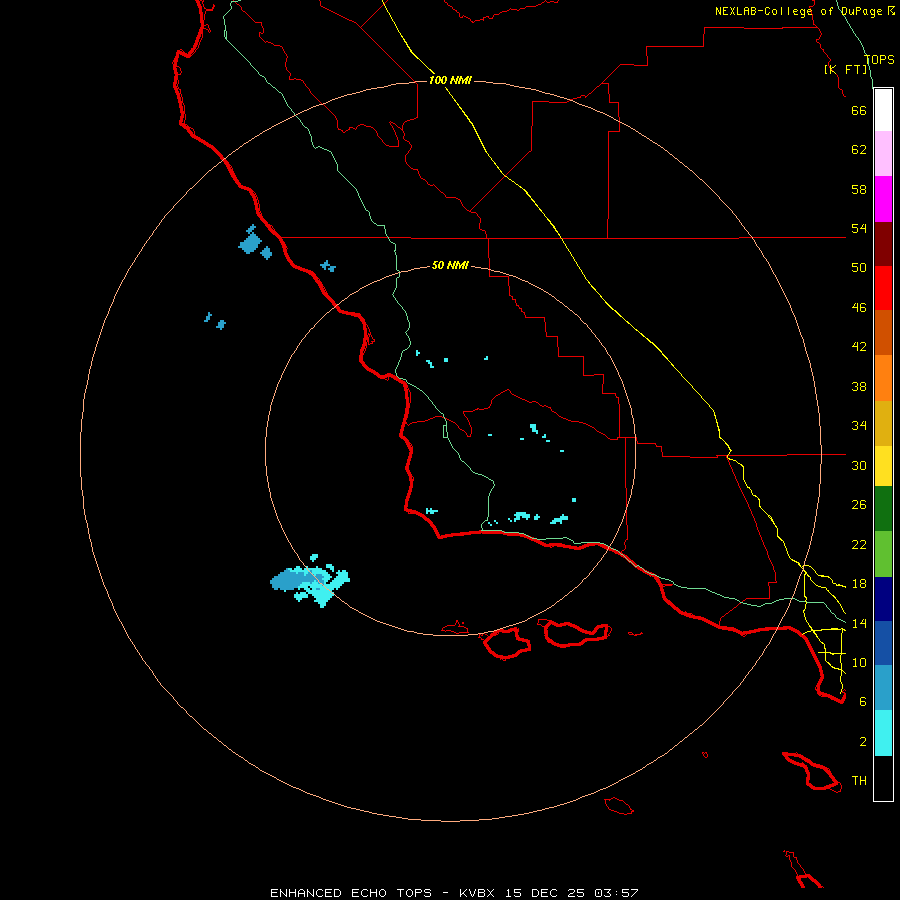Screen dimensions: 900x900
Task: Click the legend value '18'
Action: click(859, 584)
